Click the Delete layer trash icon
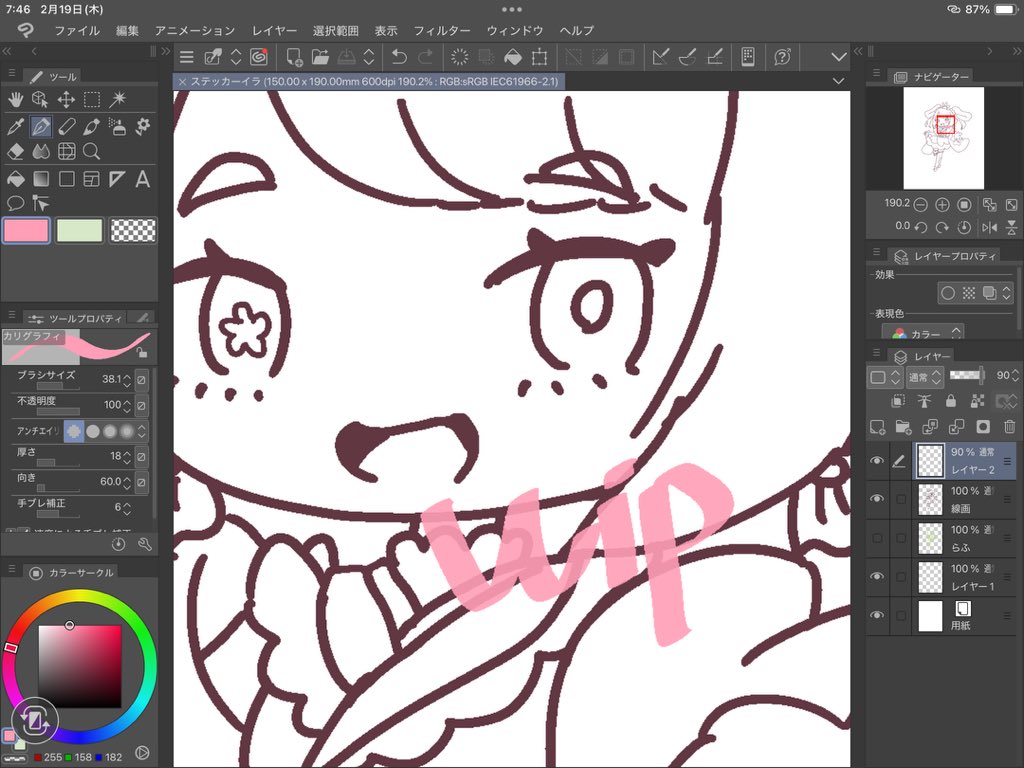 pyautogui.click(x=1010, y=427)
